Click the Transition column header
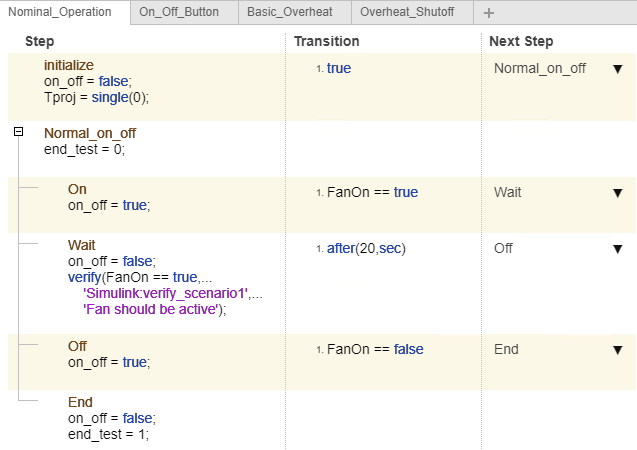Image resolution: width=637 pixels, height=450 pixels. coord(327,41)
